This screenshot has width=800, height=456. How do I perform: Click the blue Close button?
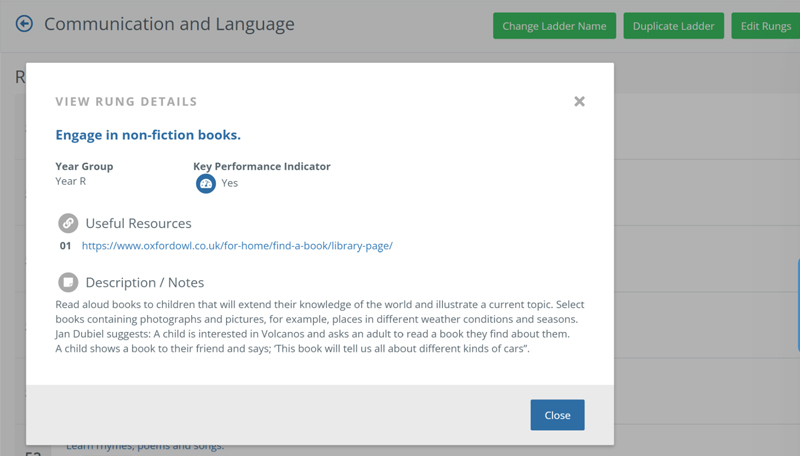click(557, 415)
